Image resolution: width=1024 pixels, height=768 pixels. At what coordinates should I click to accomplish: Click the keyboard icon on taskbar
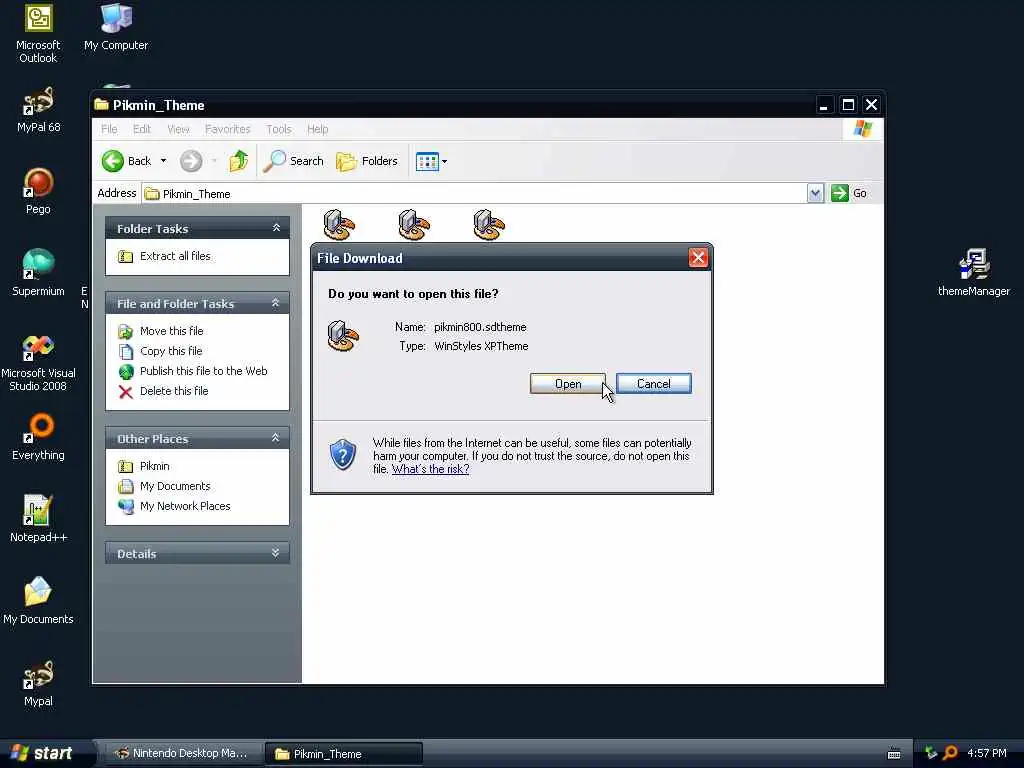[x=894, y=754]
